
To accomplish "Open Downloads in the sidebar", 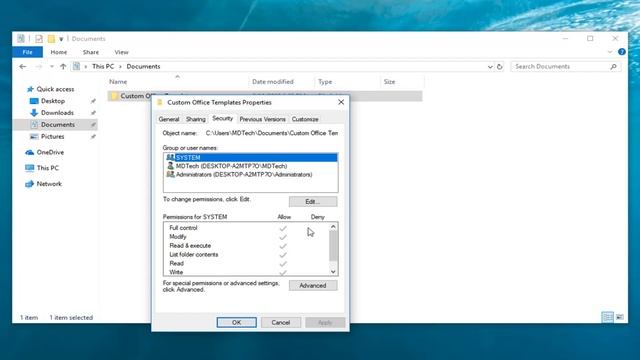I will [x=57, y=113].
